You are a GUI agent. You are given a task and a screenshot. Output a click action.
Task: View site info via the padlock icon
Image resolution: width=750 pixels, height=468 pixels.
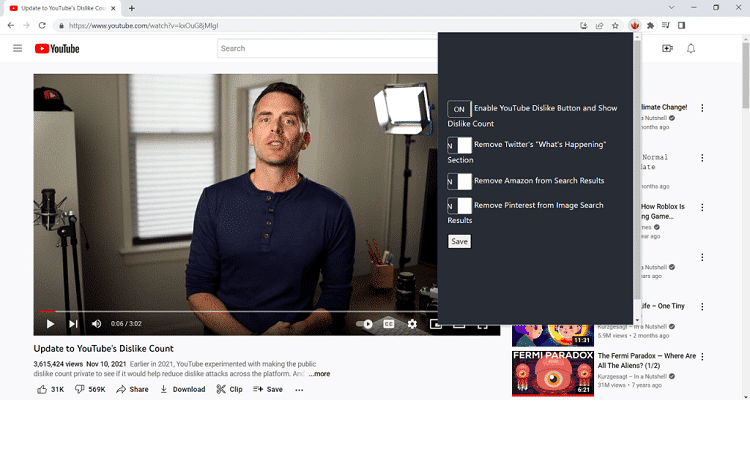pyautogui.click(x=61, y=26)
